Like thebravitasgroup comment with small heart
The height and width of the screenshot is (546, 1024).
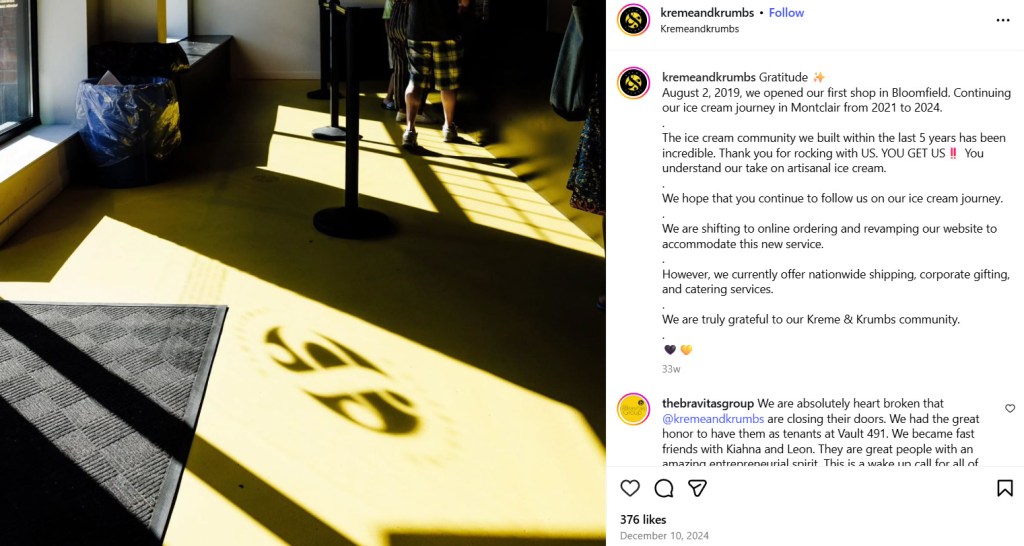(x=1010, y=408)
